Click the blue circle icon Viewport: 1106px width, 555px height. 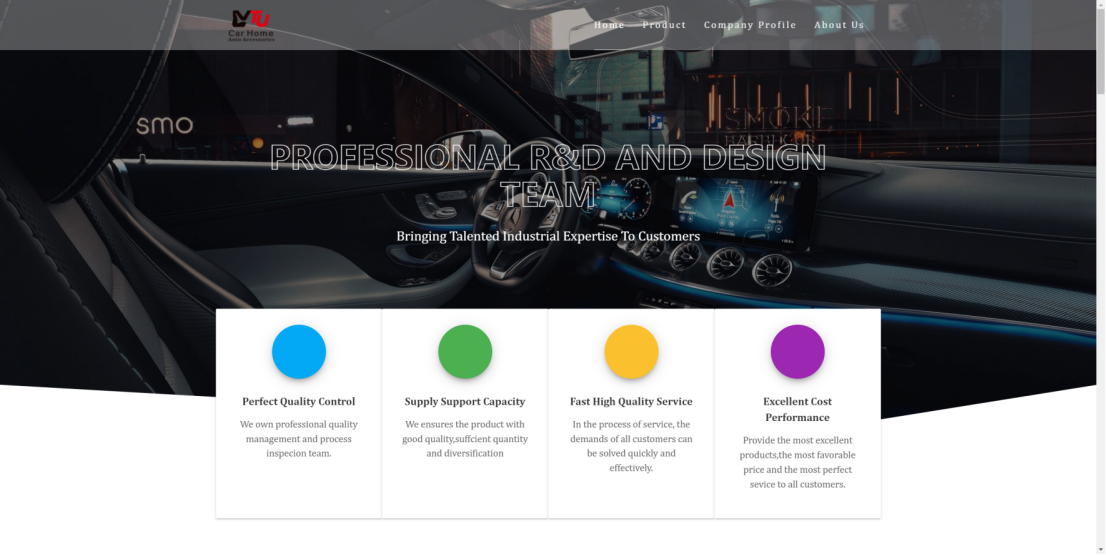pyautogui.click(x=299, y=351)
